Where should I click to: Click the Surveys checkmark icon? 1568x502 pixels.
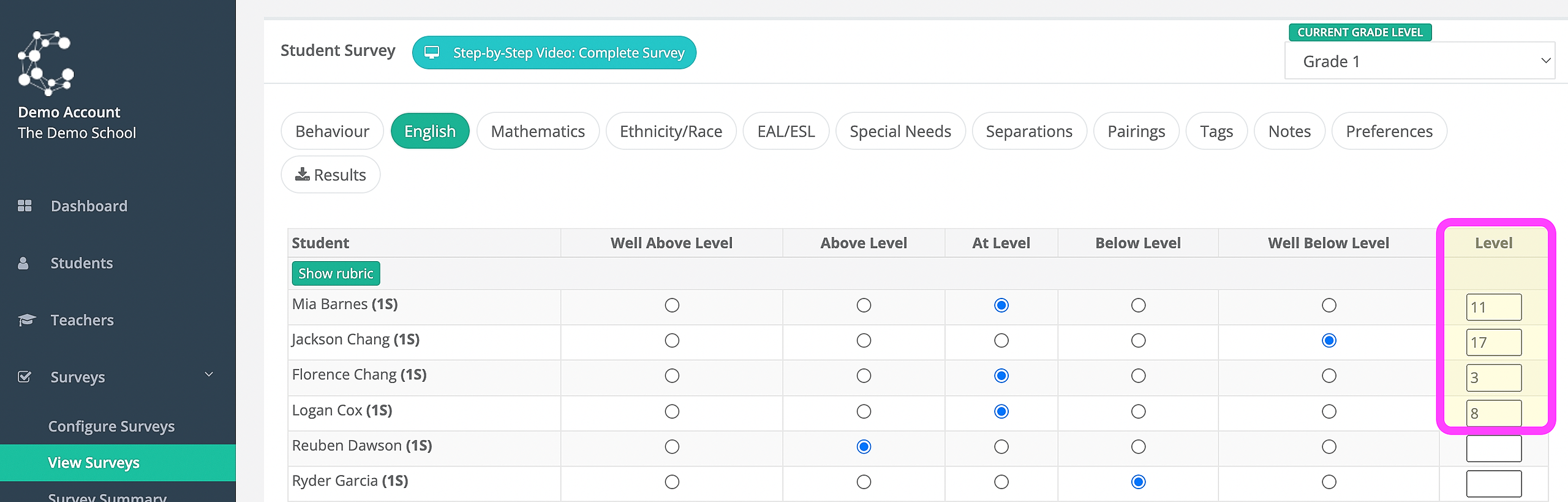pos(24,377)
